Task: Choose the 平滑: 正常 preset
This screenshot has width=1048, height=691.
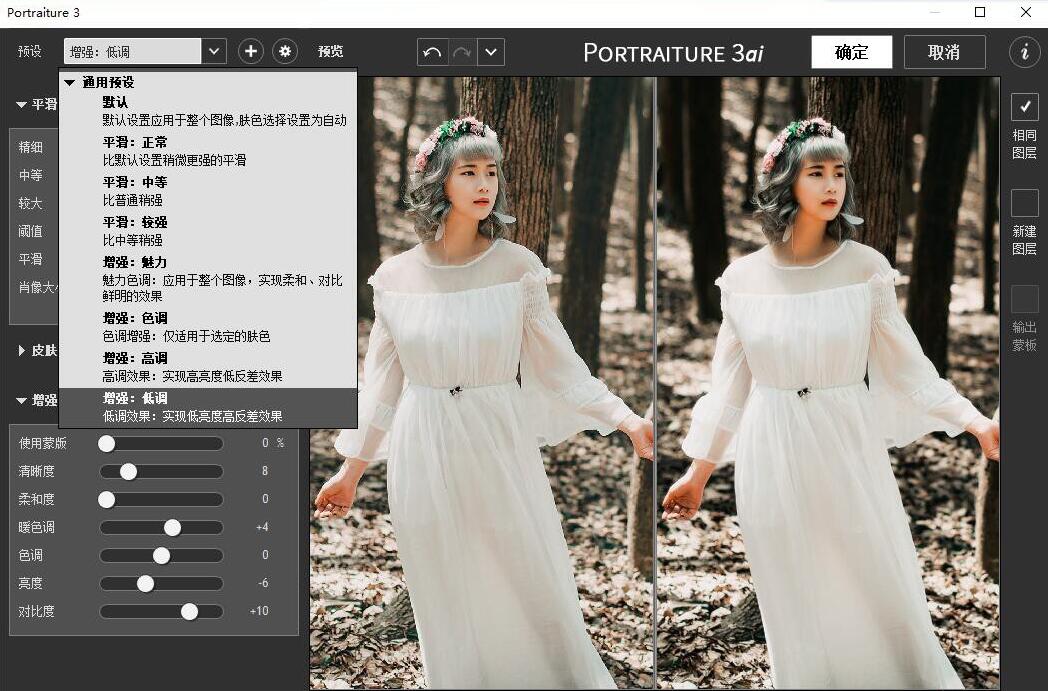Action: (x=208, y=151)
